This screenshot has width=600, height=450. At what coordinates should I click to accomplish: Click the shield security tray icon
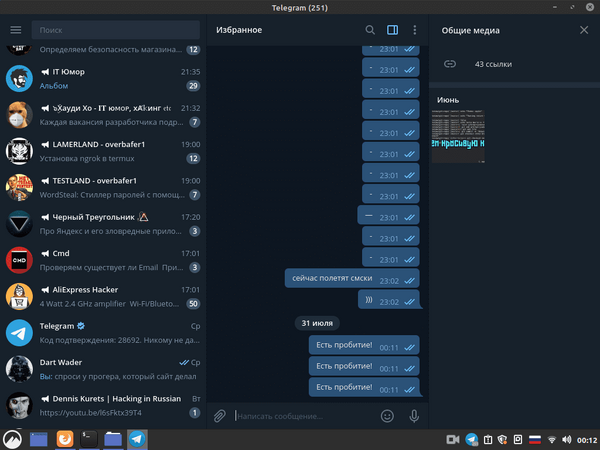[x=502, y=440]
